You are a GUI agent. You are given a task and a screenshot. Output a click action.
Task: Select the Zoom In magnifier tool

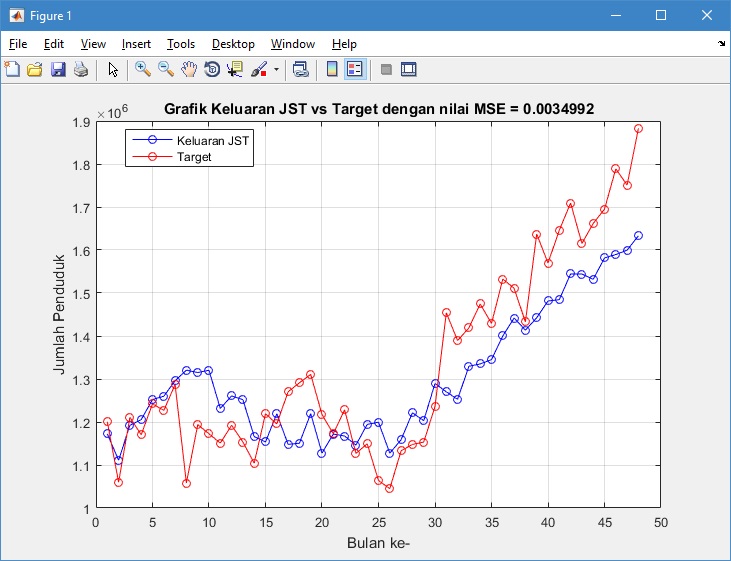pyautogui.click(x=143, y=69)
